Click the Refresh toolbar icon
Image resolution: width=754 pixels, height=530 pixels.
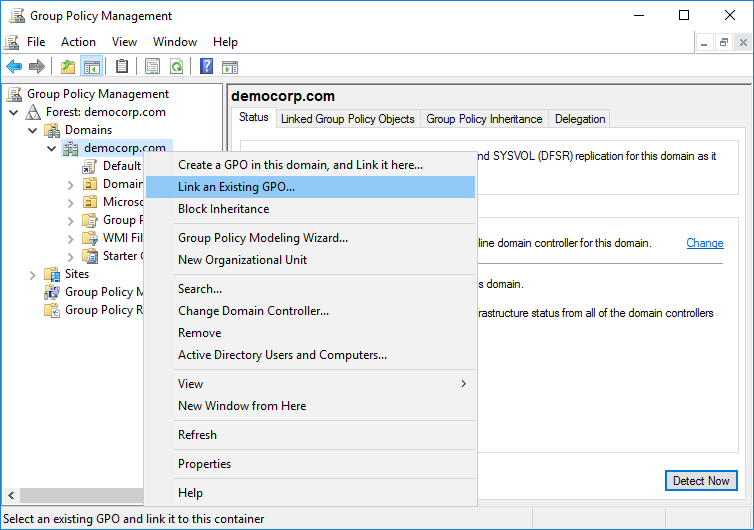[176, 67]
